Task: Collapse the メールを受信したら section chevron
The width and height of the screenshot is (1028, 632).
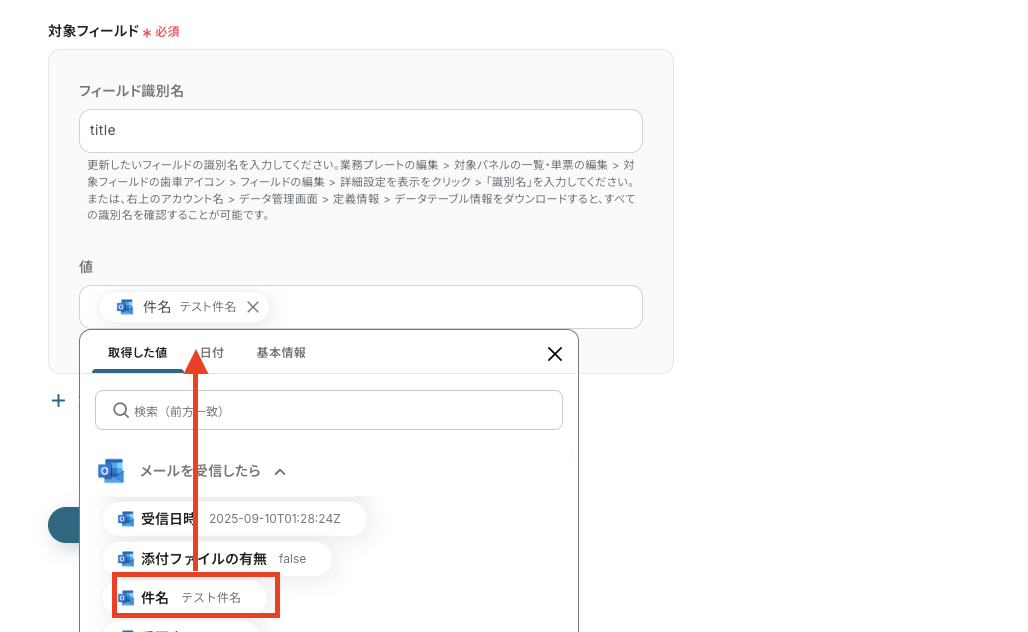Action: point(280,471)
